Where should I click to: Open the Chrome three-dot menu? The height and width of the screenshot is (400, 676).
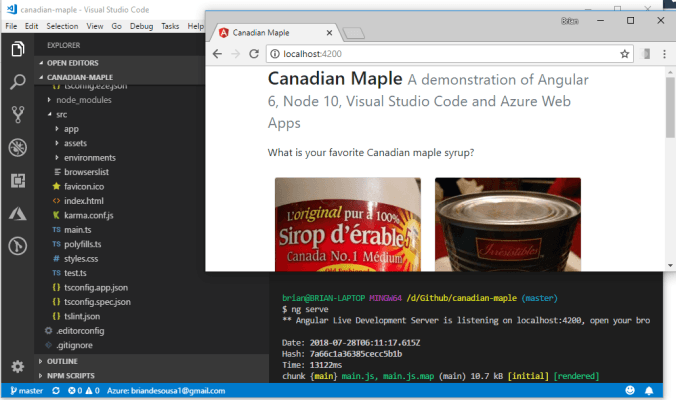point(664,54)
